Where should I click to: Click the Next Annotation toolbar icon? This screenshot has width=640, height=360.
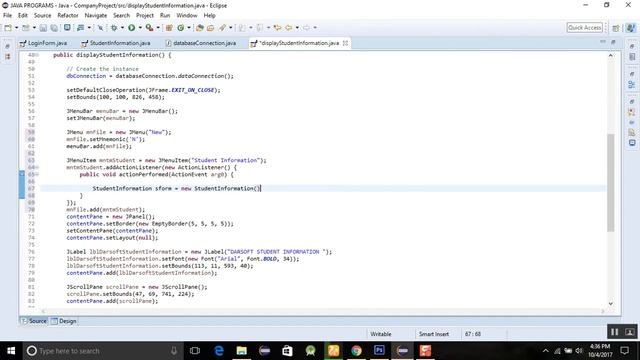click(242, 28)
